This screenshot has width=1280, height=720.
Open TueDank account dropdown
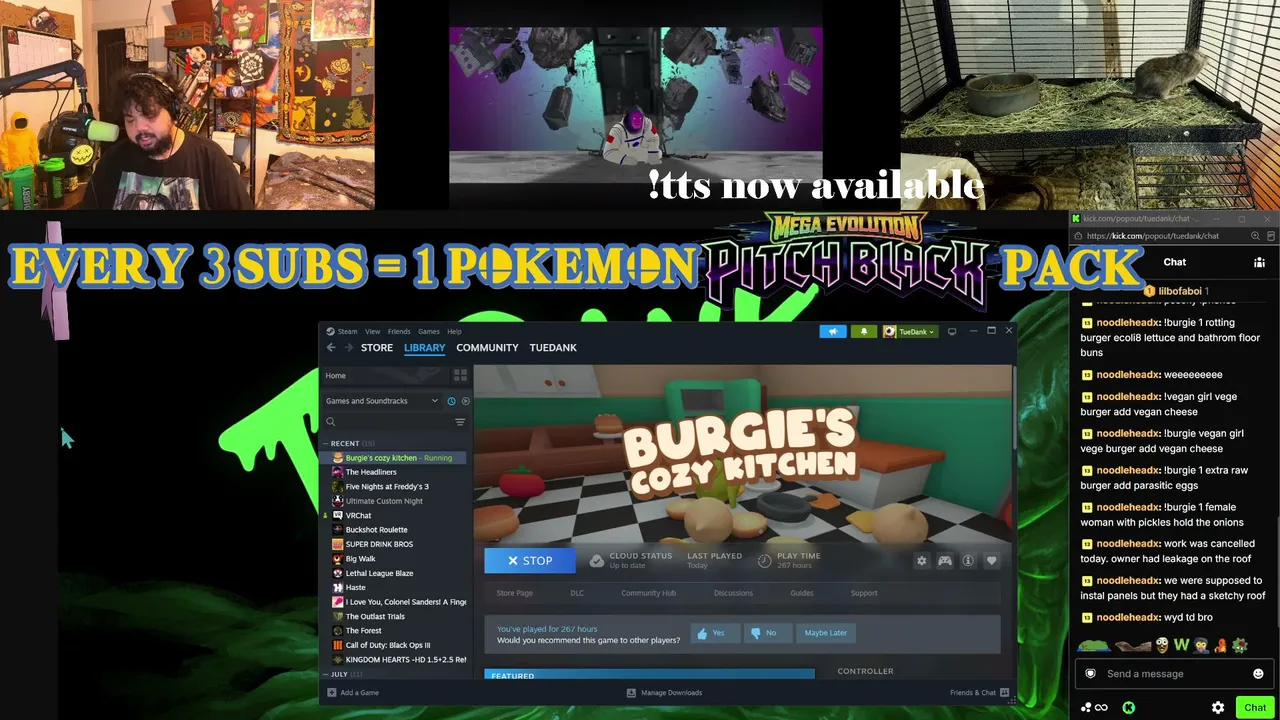[909, 331]
